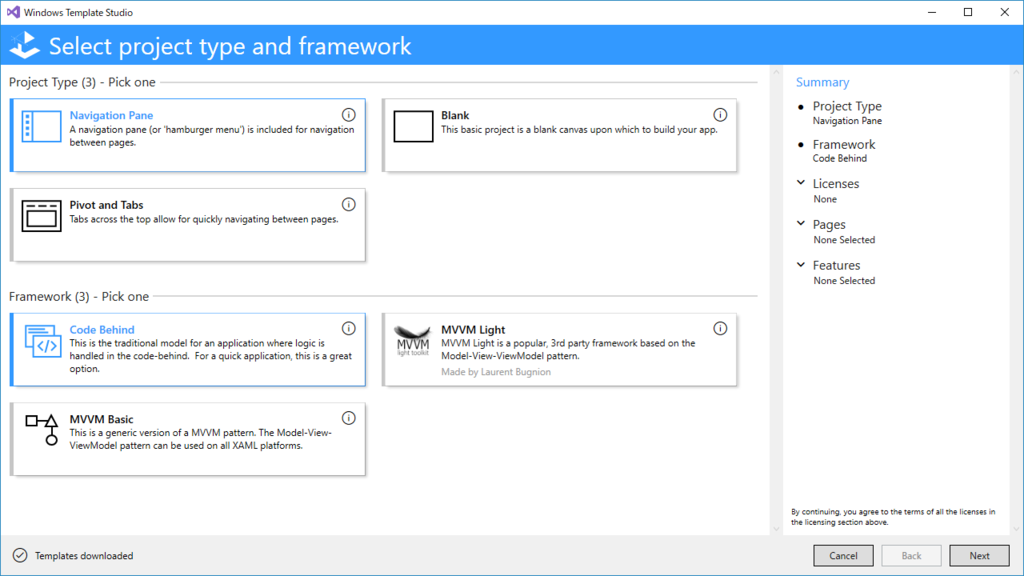1024x576 pixels.
Task: Click the Pivot and Tabs layout icon
Action: click(41, 216)
